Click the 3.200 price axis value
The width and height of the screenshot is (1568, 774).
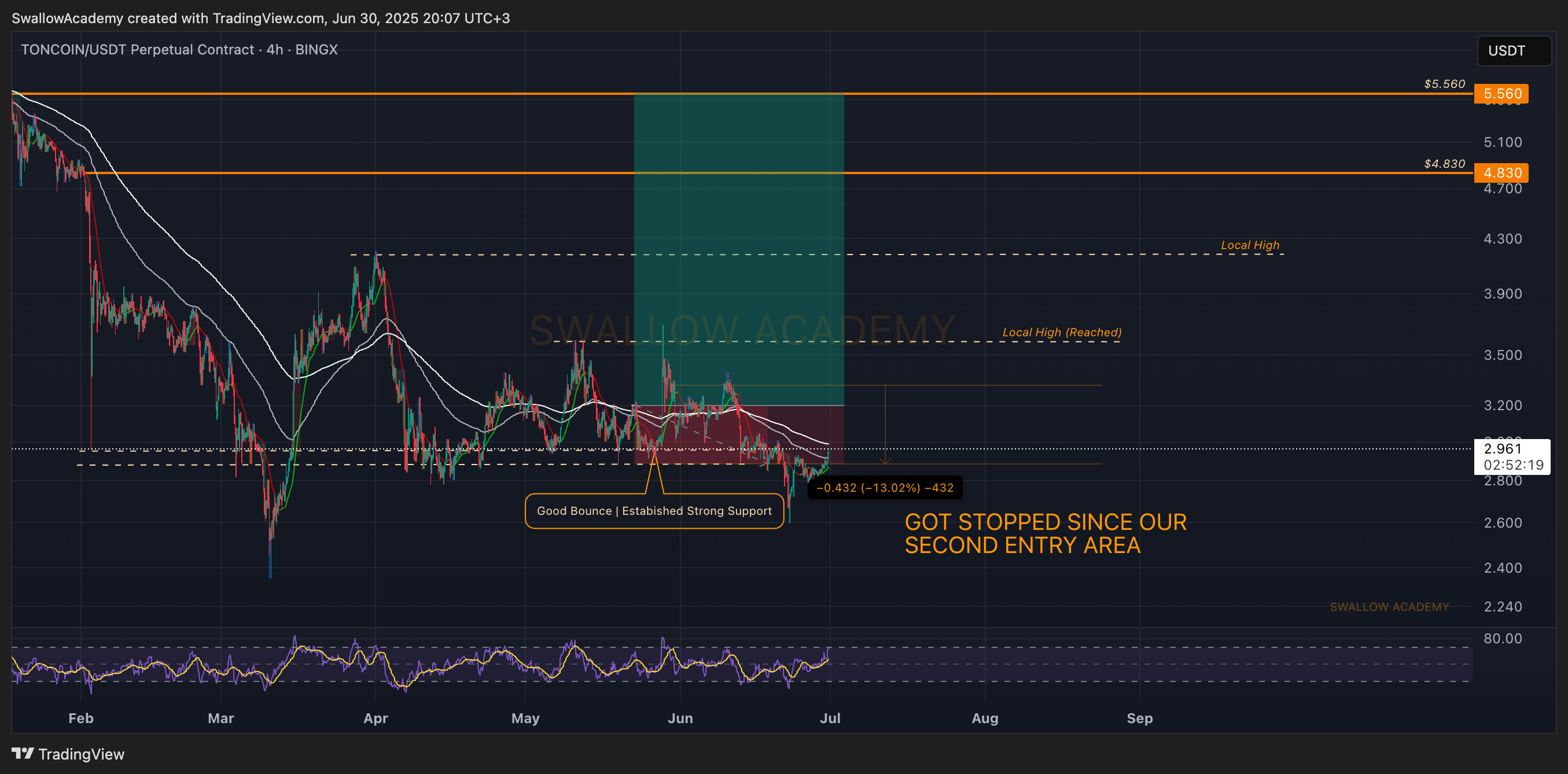[x=1502, y=406]
